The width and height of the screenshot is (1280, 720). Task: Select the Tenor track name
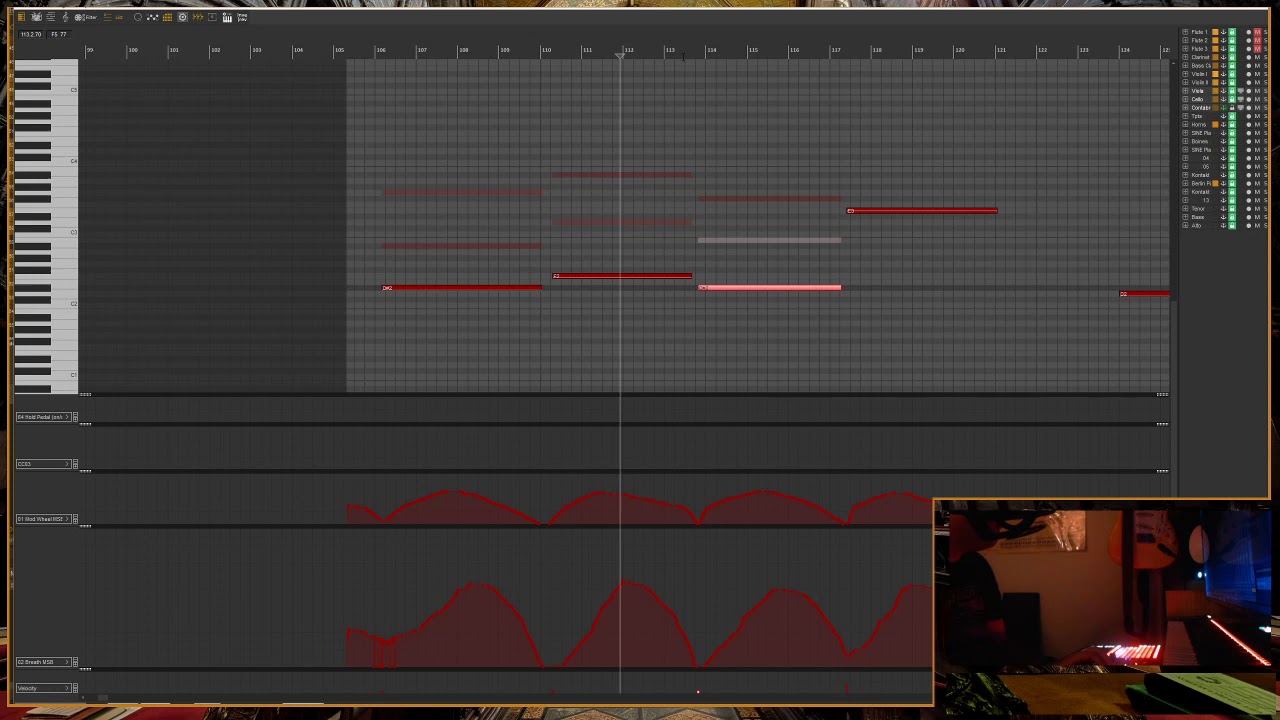(1198, 209)
